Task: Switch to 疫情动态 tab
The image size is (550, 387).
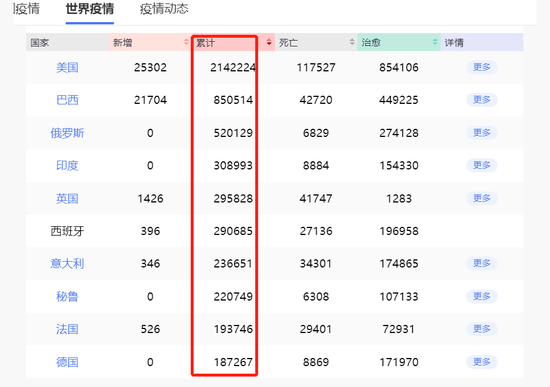Action: tap(164, 9)
